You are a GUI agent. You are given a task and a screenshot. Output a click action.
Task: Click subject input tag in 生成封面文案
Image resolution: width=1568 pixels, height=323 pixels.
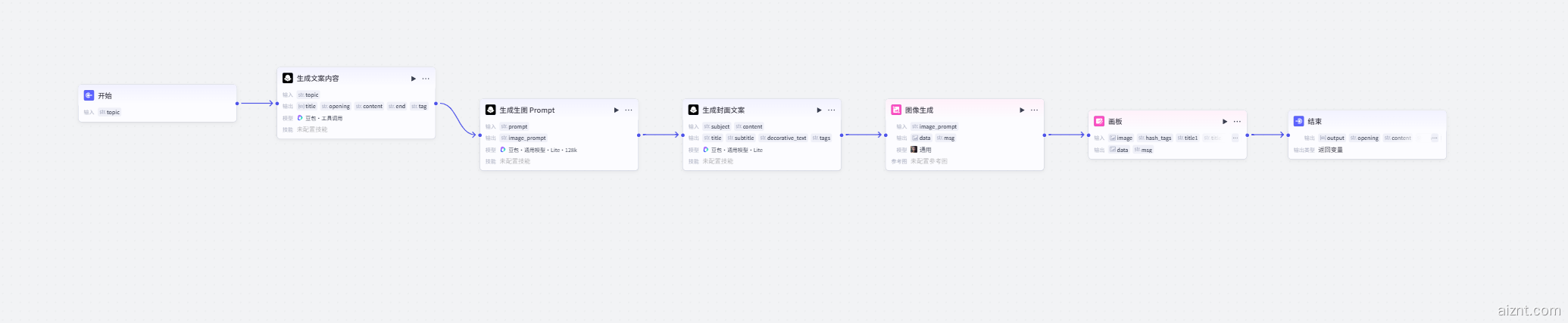click(x=717, y=126)
